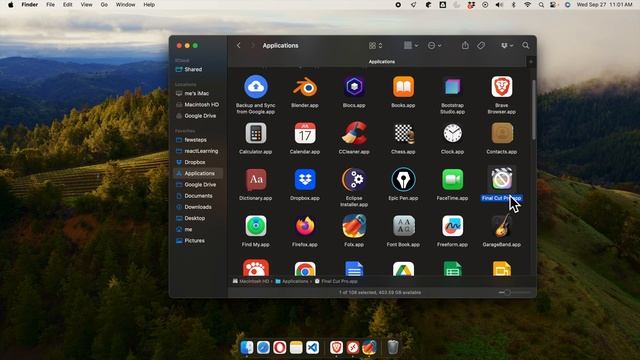Viewport: 640px width, 360px height.
Task: Open the Group By dropdown
Action: pos(411,45)
